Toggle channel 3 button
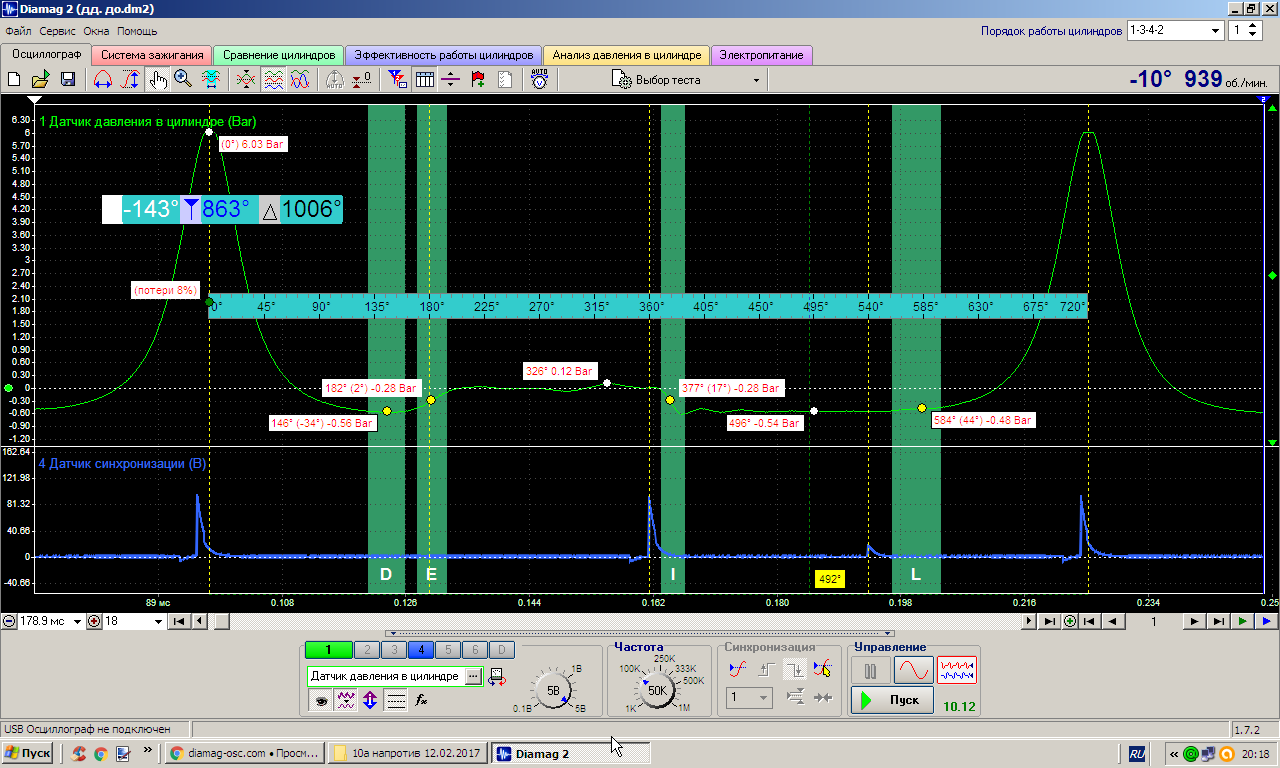This screenshot has width=1280, height=768. pos(393,650)
